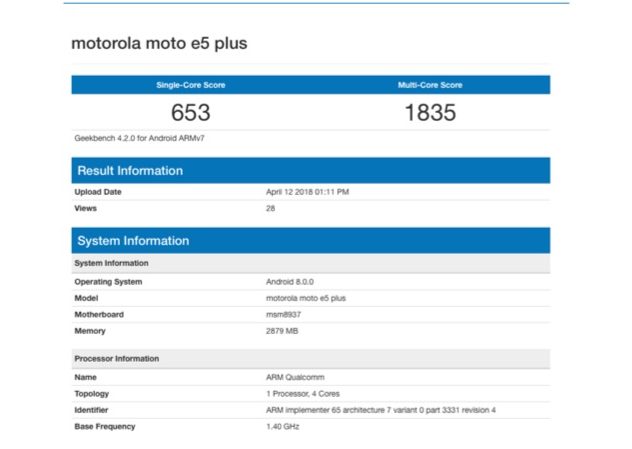Click the gray Processor Information sub-header row
Viewport: 632px width, 449px height.
(x=310, y=358)
